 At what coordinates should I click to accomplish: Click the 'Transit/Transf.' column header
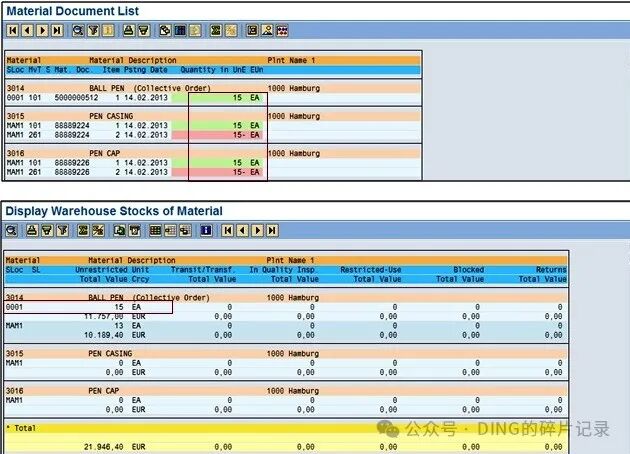[x=202, y=270]
